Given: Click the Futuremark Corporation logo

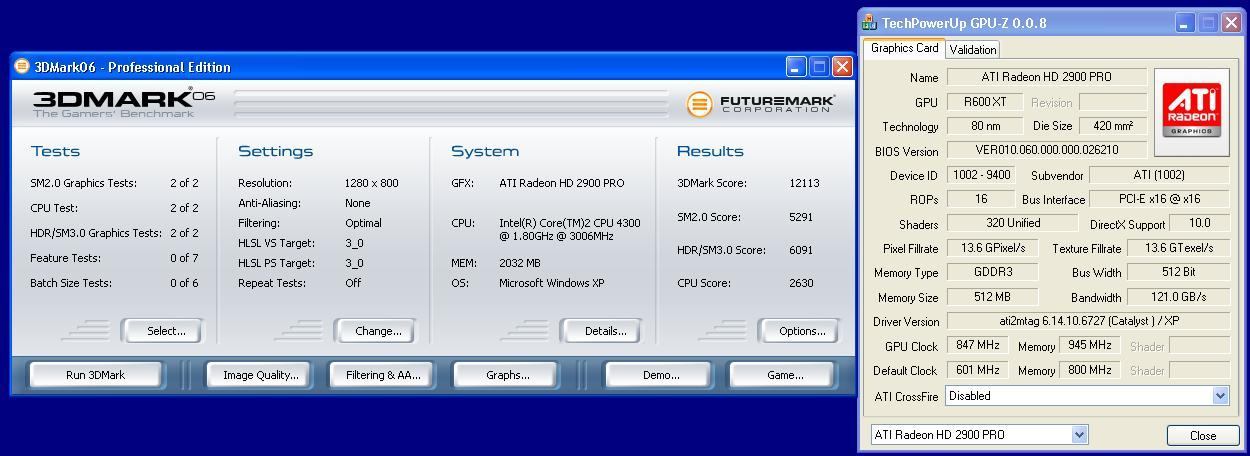Looking at the screenshot, I should coord(761,103).
